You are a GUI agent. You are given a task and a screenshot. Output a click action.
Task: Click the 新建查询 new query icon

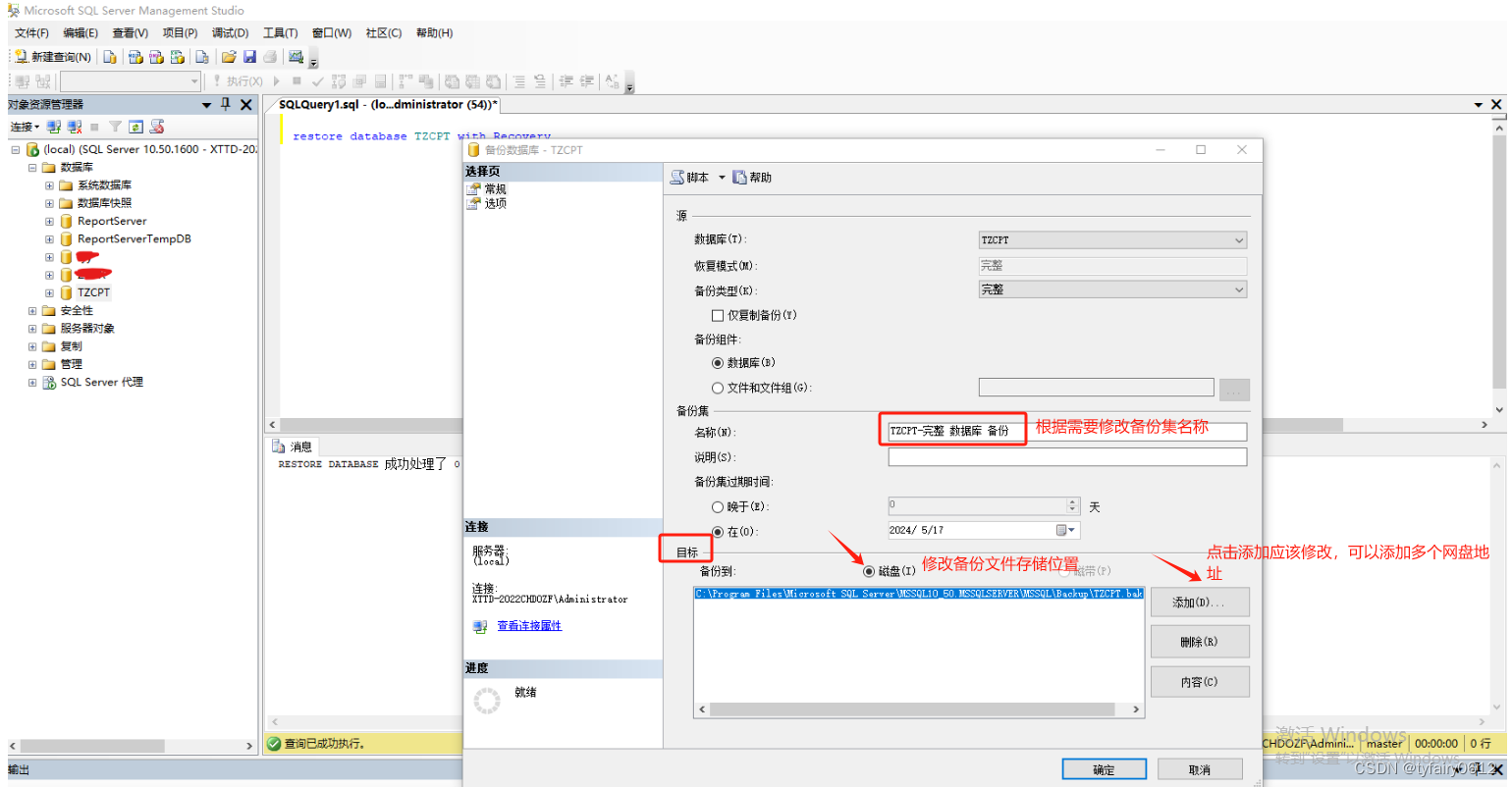click(22, 57)
